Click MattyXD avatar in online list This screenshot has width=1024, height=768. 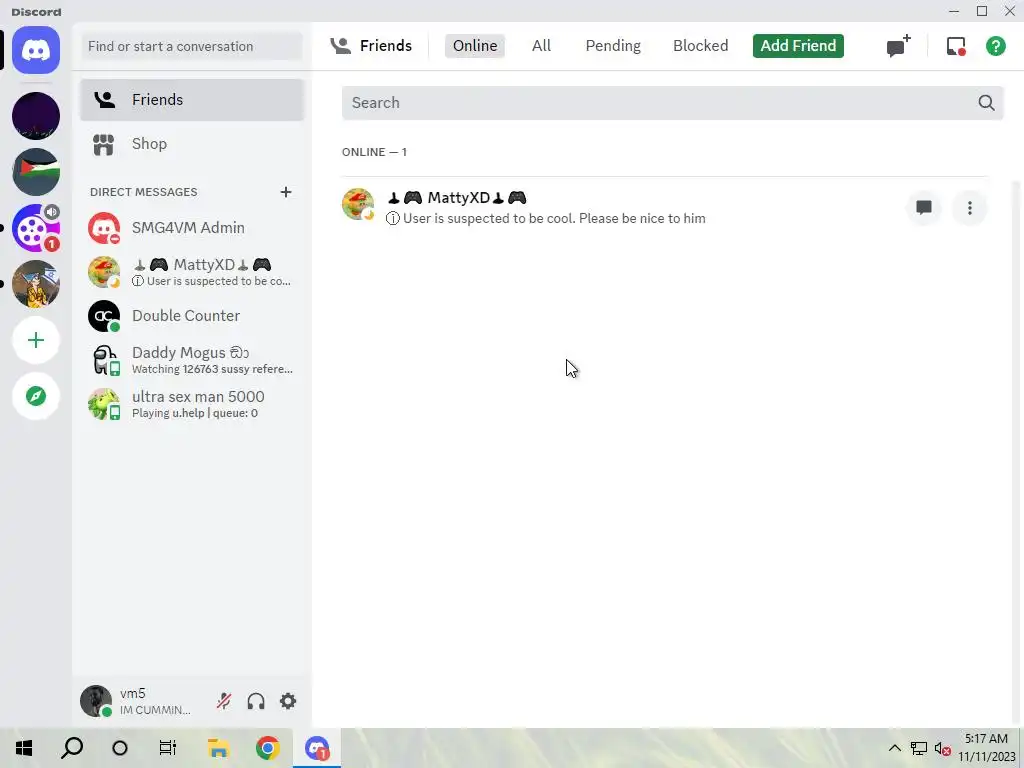(x=358, y=204)
